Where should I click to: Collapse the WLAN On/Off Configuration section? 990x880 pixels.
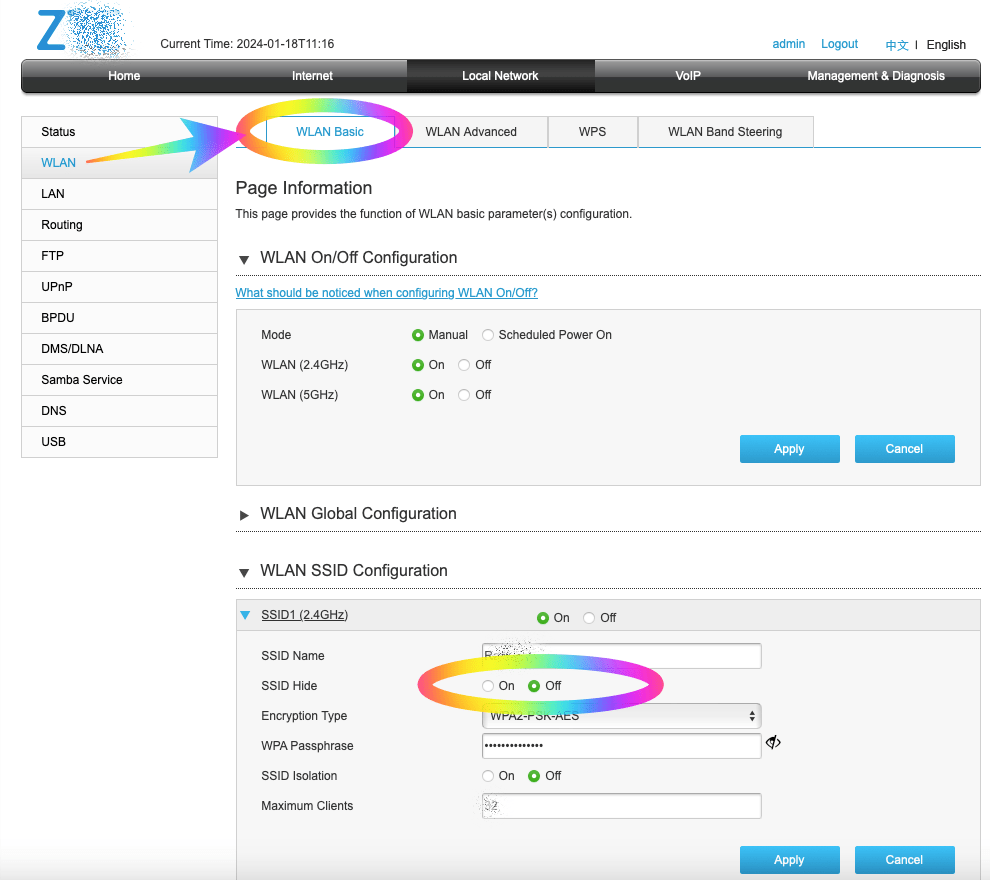click(x=244, y=258)
